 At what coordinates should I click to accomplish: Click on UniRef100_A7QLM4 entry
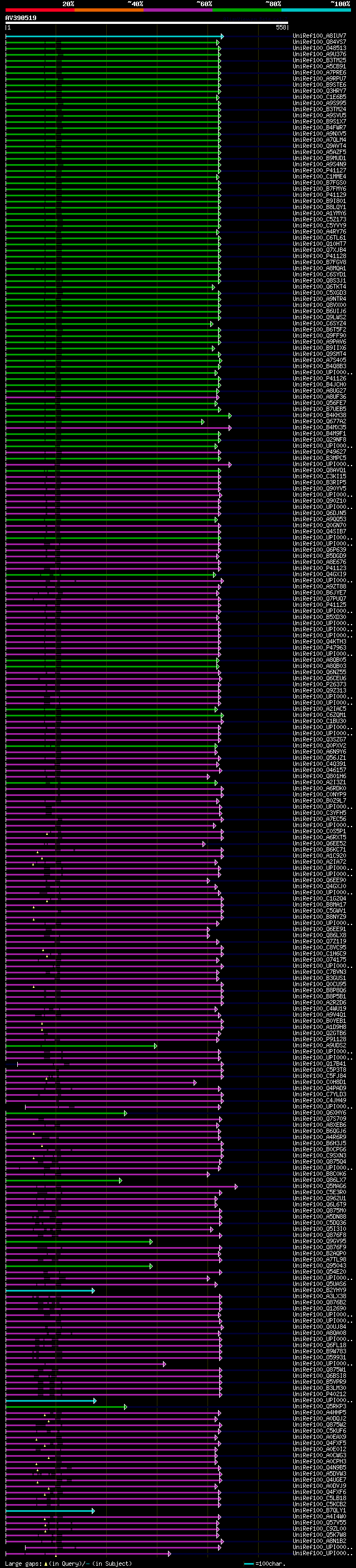[319, 140]
